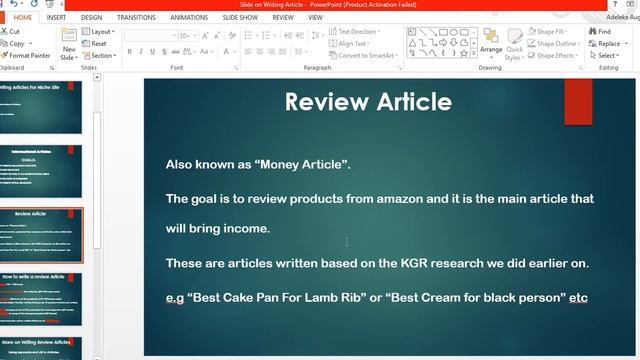The image size is (640, 360).
Task: Click the Format Painter tool
Action: coord(25,56)
